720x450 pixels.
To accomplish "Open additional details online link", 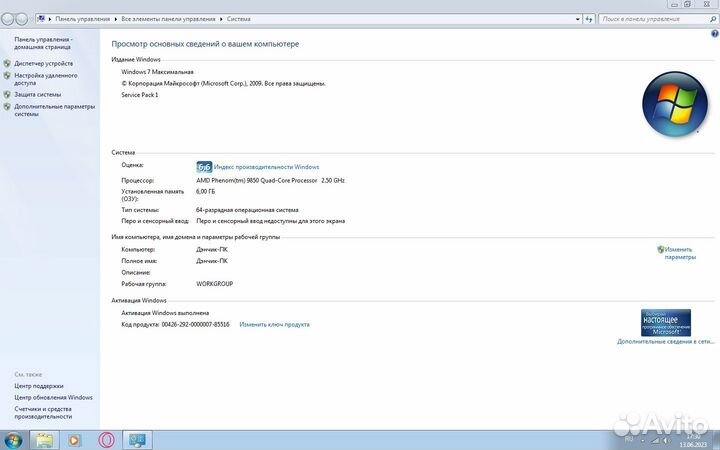I will point(666,341).
